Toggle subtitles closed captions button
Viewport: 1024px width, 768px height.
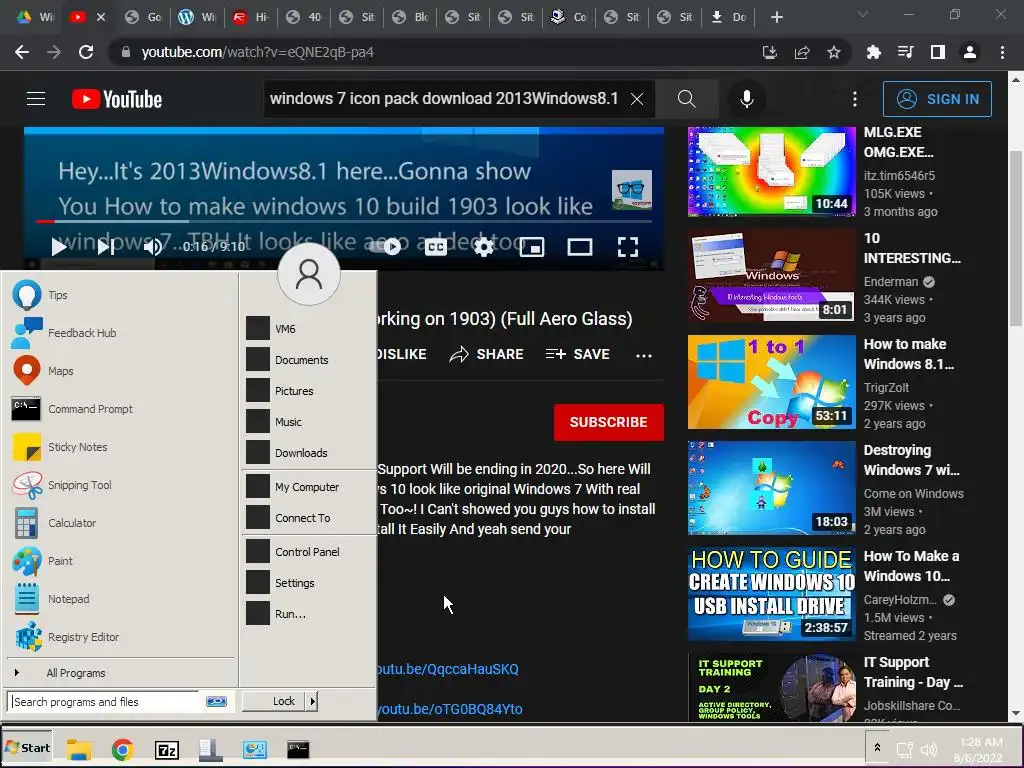tap(436, 247)
